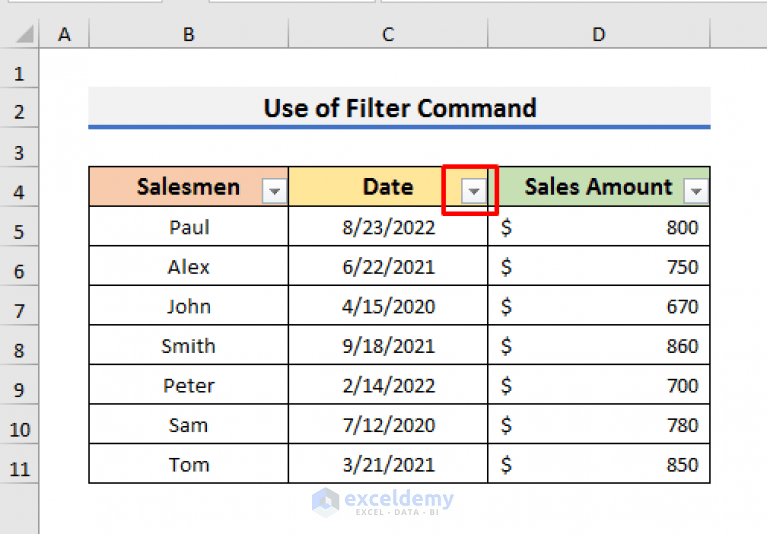
Task: Select the date cell 8/23/2022
Action: [x=388, y=226]
